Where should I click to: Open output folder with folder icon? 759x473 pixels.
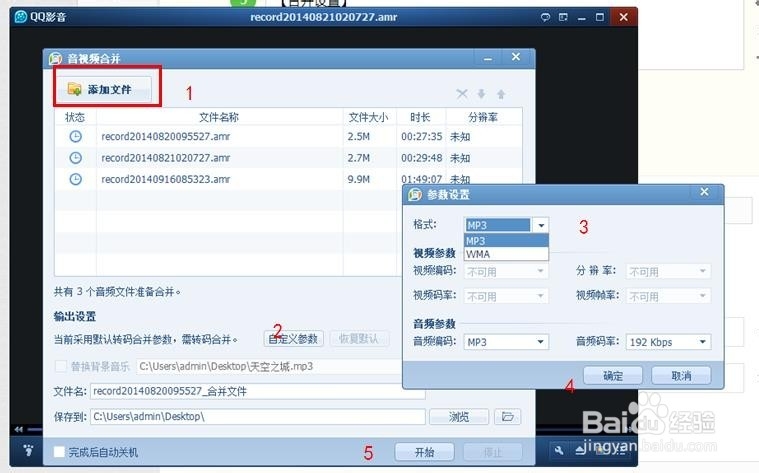(x=507, y=416)
